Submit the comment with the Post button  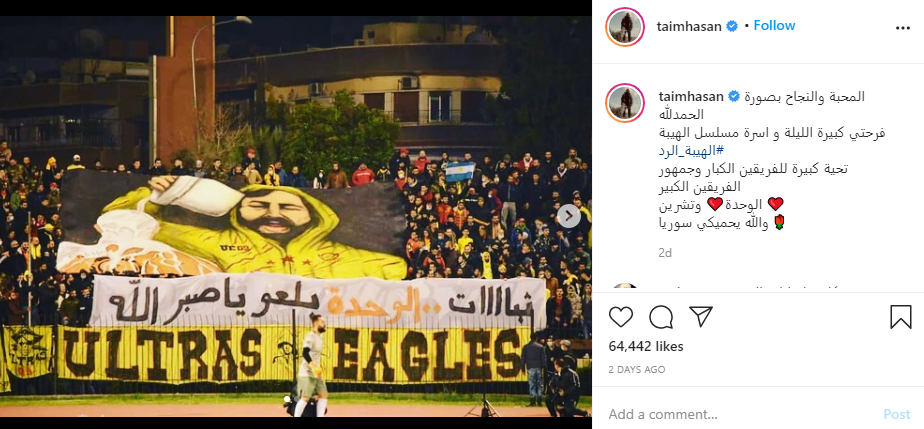click(x=897, y=414)
